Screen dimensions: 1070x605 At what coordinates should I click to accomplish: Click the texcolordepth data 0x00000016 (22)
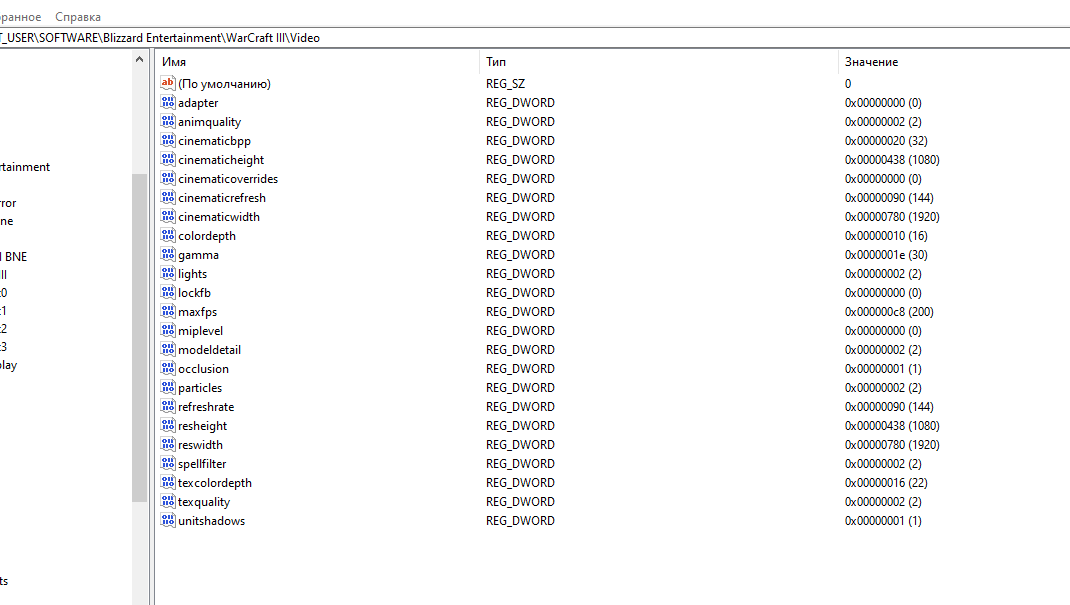pyautogui.click(x=886, y=482)
